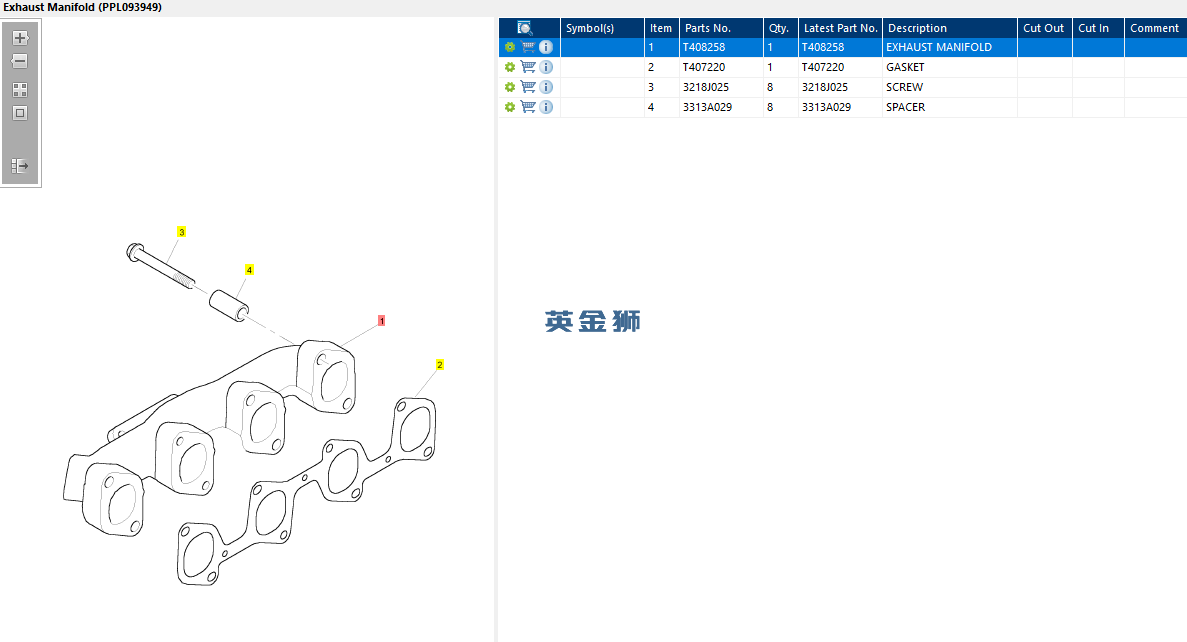Click latest part number 3218J025
The height and width of the screenshot is (642, 1187).
click(x=825, y=87)
